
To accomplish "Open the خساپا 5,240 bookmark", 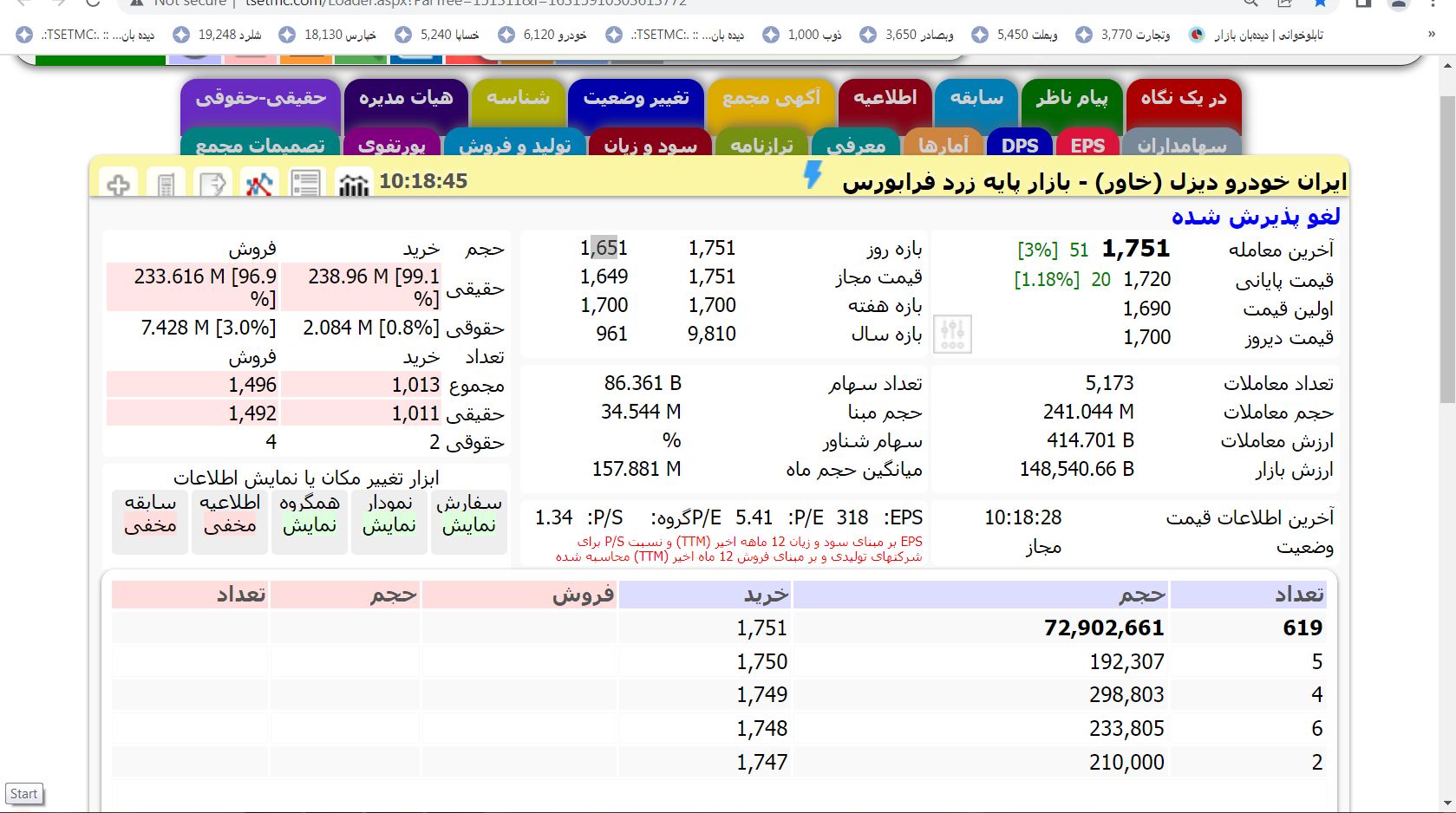I will tap(437, 35).
